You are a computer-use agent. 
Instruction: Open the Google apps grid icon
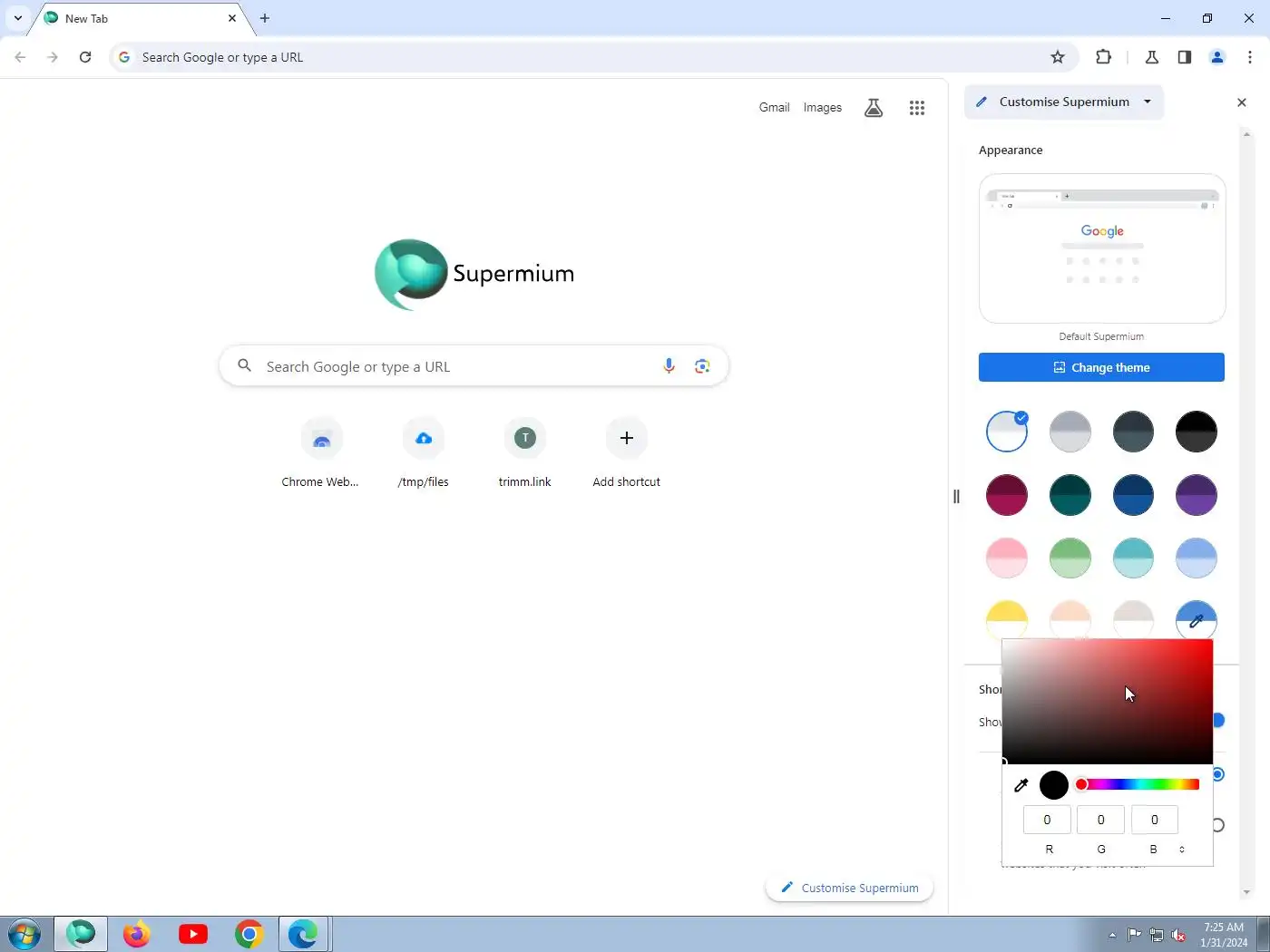(x=917, y=108)
